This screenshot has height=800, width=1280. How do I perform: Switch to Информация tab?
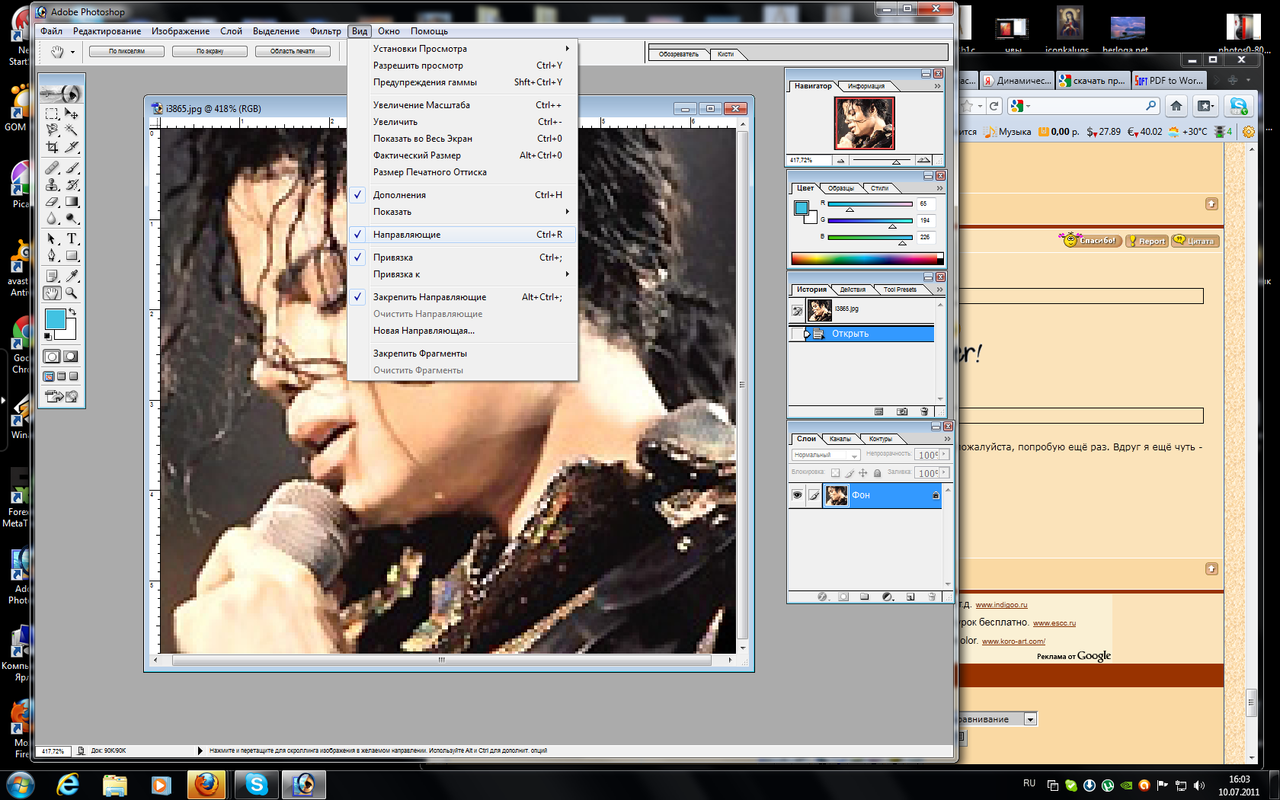click(866, 86)
